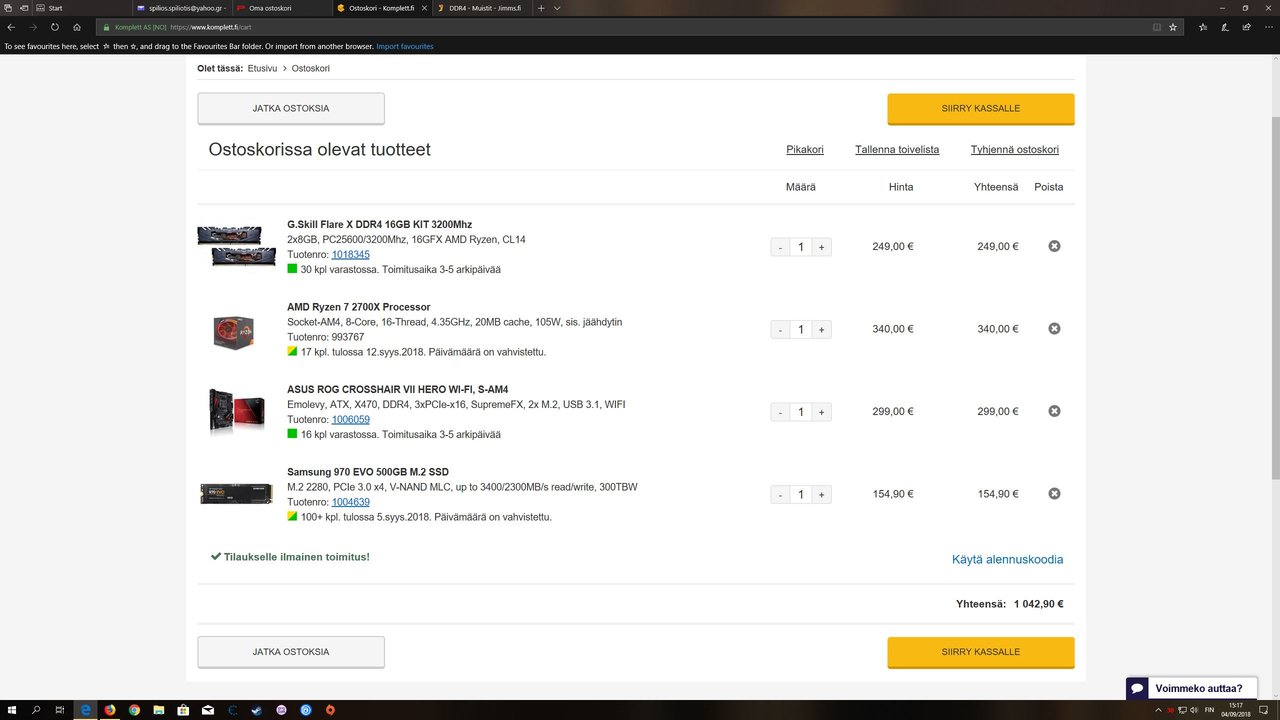Open product number 1006059 link
The height and width of the screenshot is (720, 1280).
(x=351, y=420)
